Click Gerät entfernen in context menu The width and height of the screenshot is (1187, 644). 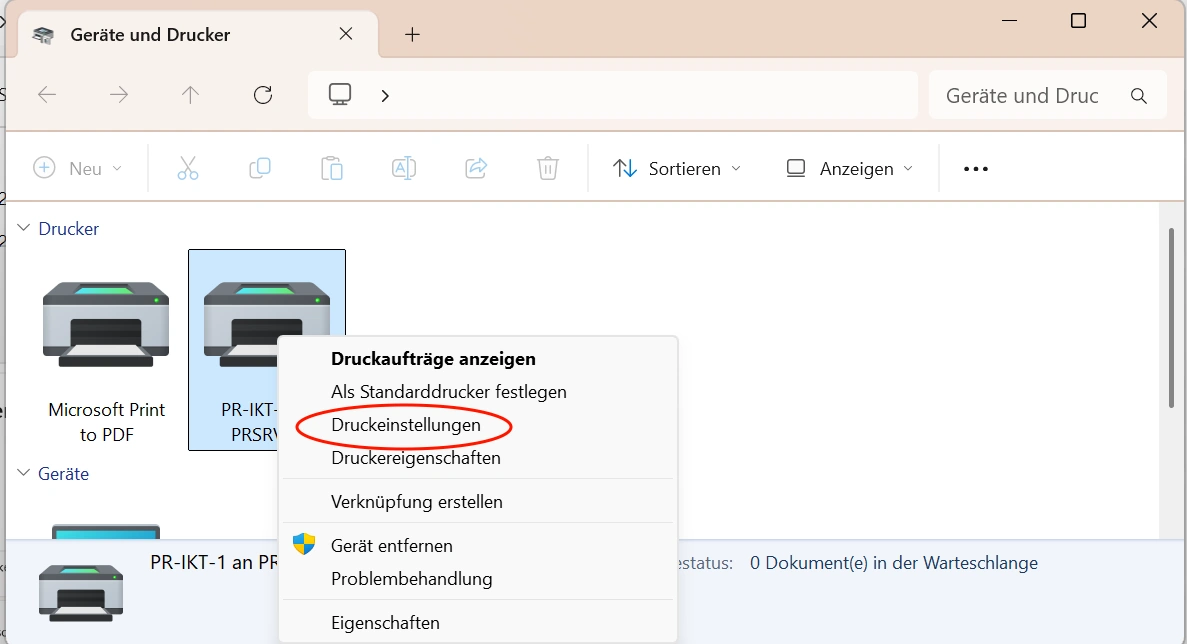coord(391,546)
